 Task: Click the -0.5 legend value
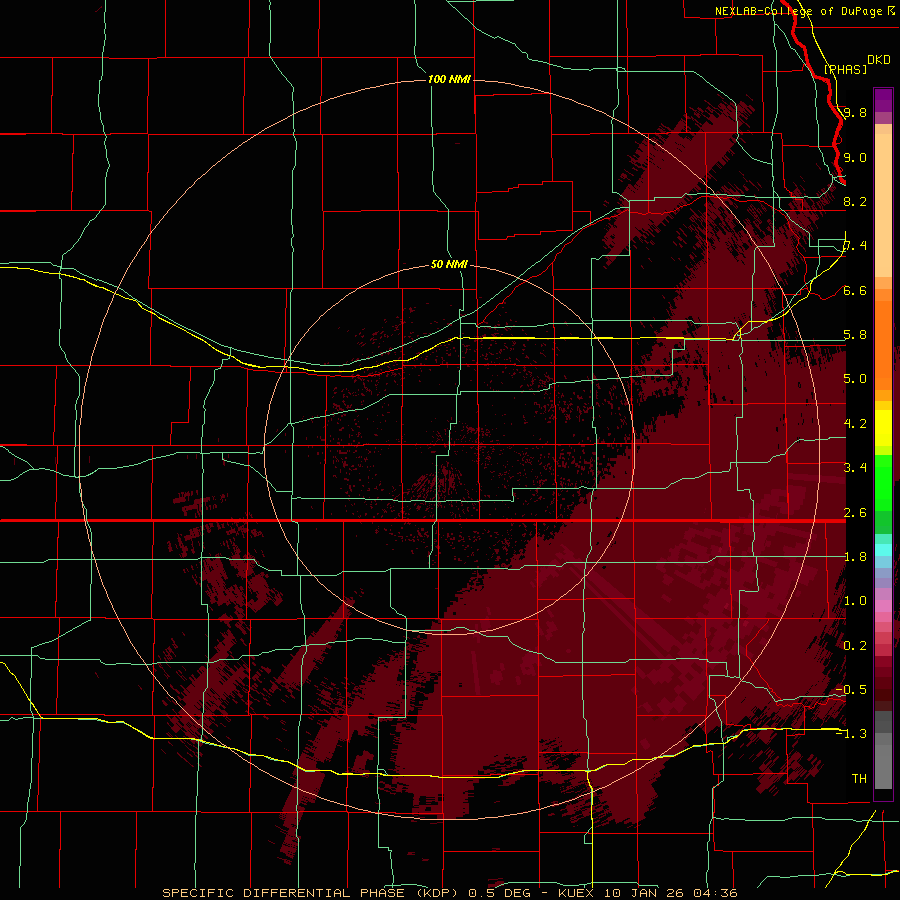(851, 690)
